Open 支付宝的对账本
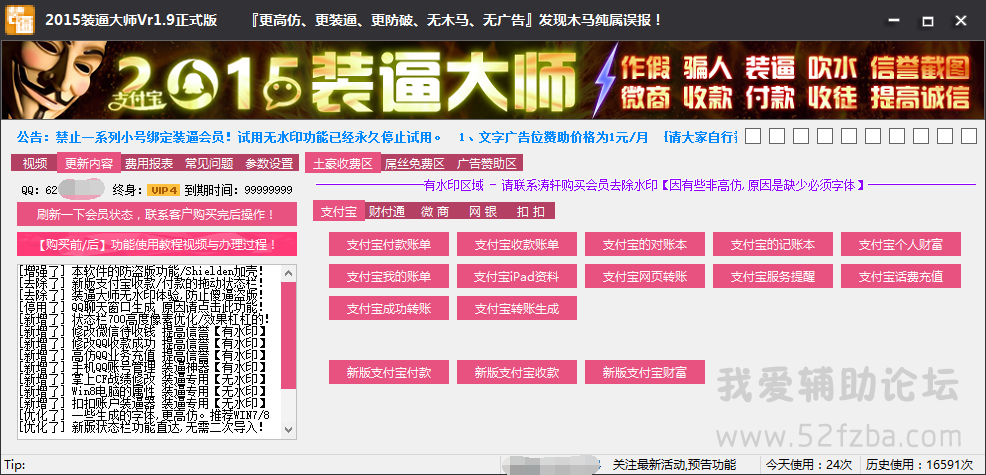The width and height of the screenshot is (986, 475). point(645,244)
